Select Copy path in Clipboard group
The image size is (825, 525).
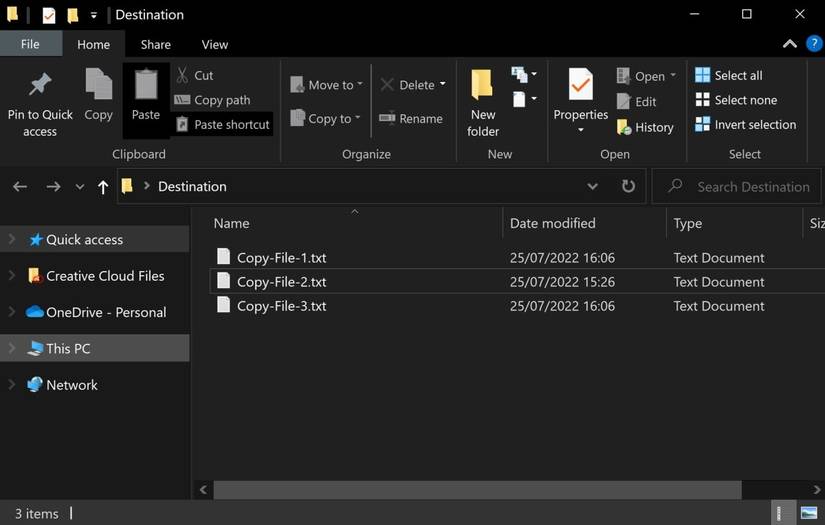pos(213,100)
